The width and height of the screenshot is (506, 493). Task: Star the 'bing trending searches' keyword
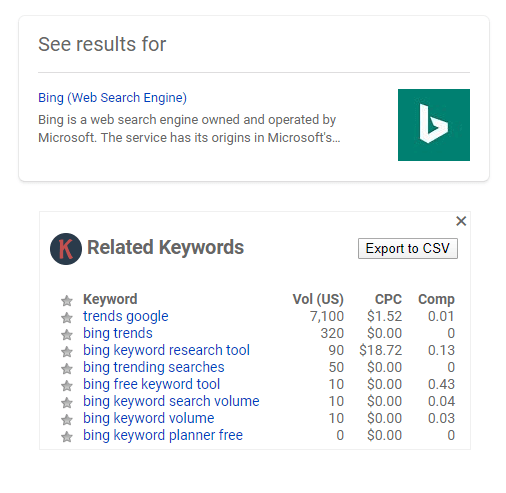click(x=67, y=369)
